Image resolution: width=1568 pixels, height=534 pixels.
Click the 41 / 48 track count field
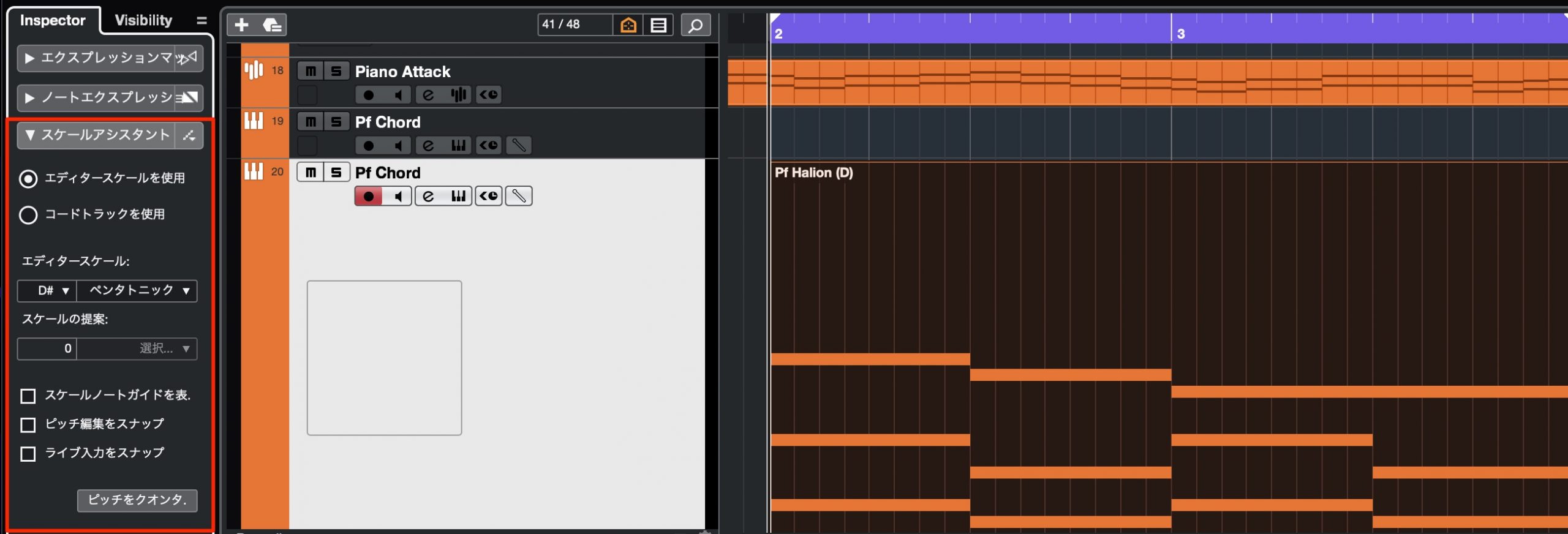tap(575, 24)
